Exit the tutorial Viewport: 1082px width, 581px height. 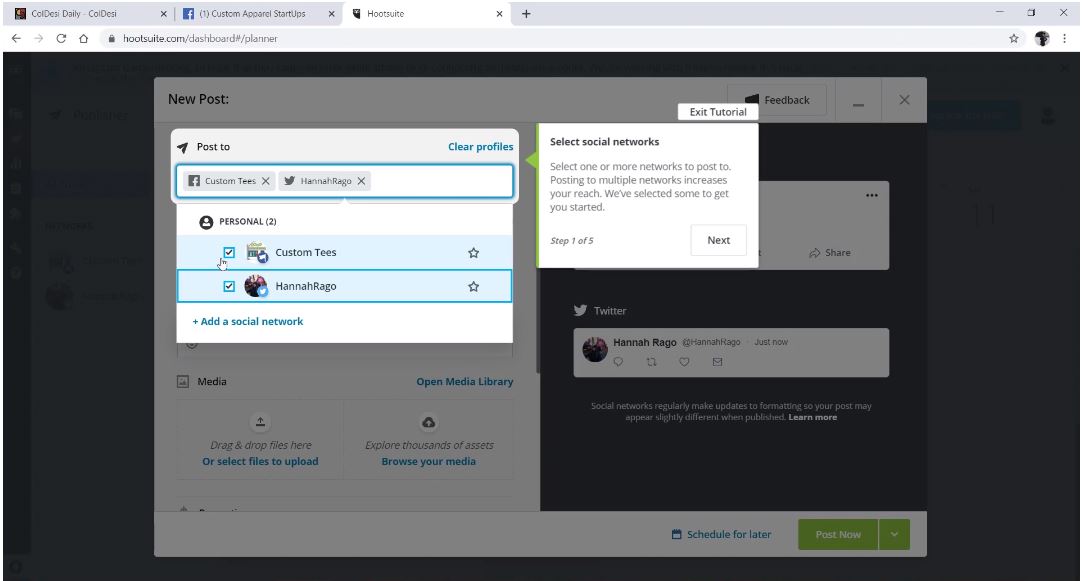click(x=718, y=112)
